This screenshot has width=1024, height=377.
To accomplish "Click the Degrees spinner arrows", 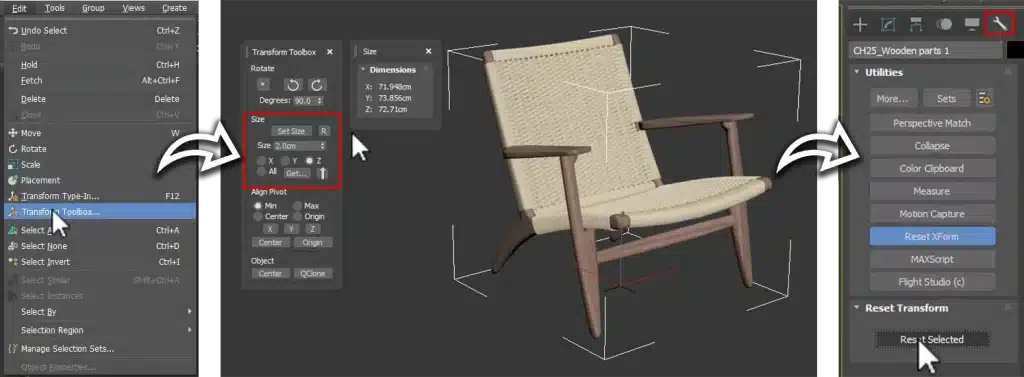I will (319, 101).
